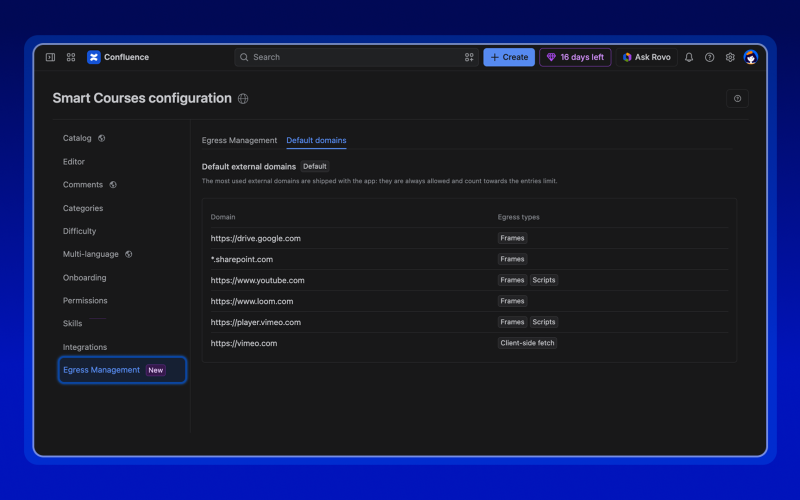Click Client-side fetch tag in vimeo.com row
The image size is (800, 500).
(527, 343)
